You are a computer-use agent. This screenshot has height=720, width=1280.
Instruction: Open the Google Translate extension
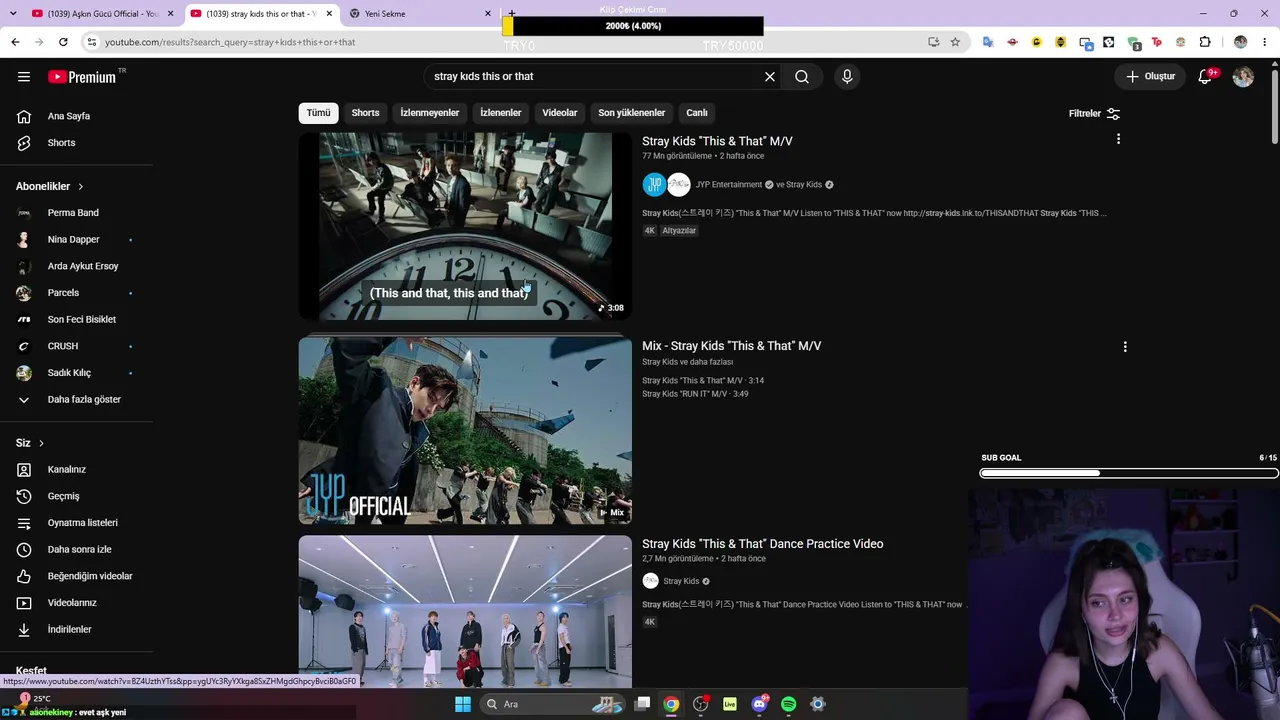[988, 42]
